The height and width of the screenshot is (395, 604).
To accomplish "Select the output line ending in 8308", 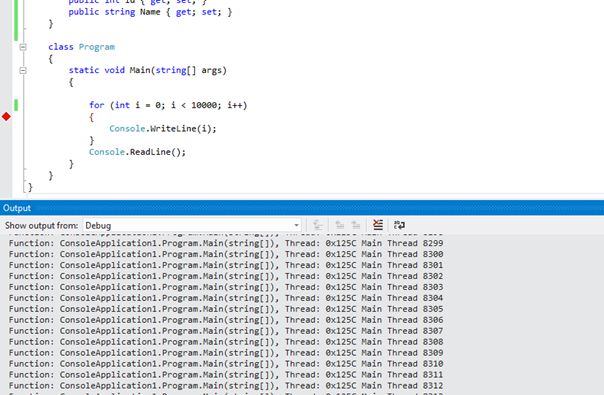I will click(x=226, y=342).
